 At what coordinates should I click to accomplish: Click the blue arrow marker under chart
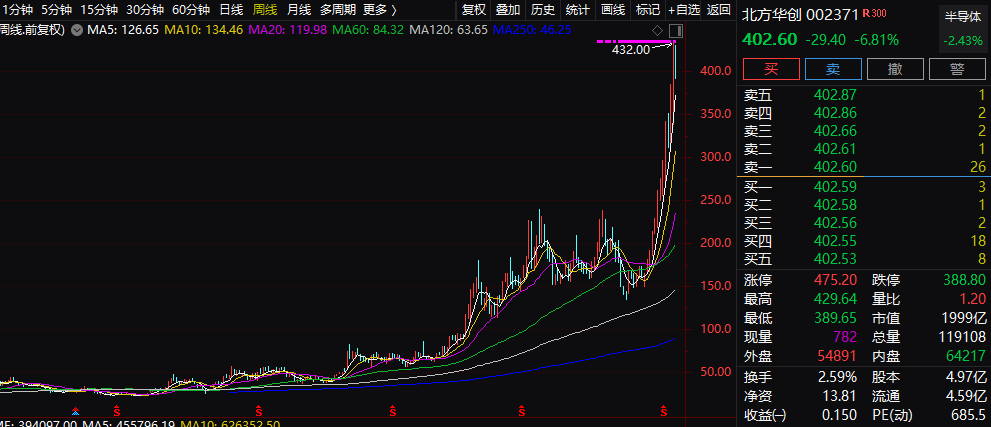point(75,412)
